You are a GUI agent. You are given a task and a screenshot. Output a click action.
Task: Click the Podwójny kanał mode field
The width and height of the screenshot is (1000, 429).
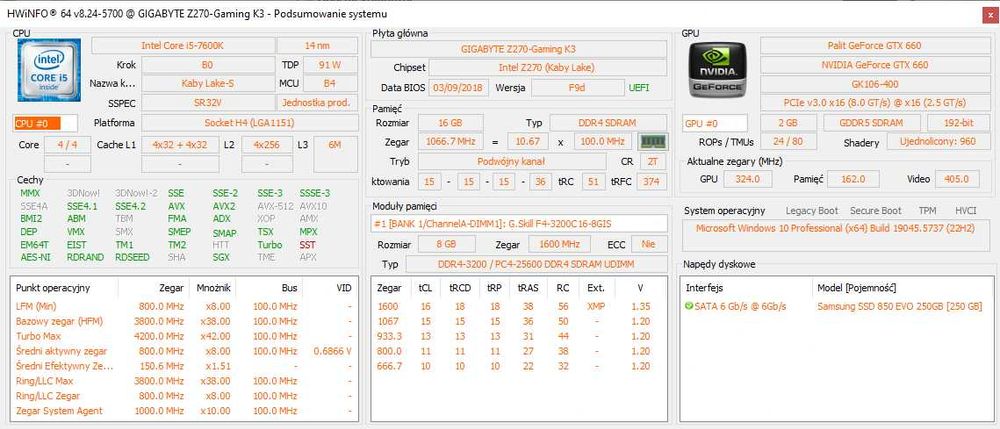(x=511, y=162)
